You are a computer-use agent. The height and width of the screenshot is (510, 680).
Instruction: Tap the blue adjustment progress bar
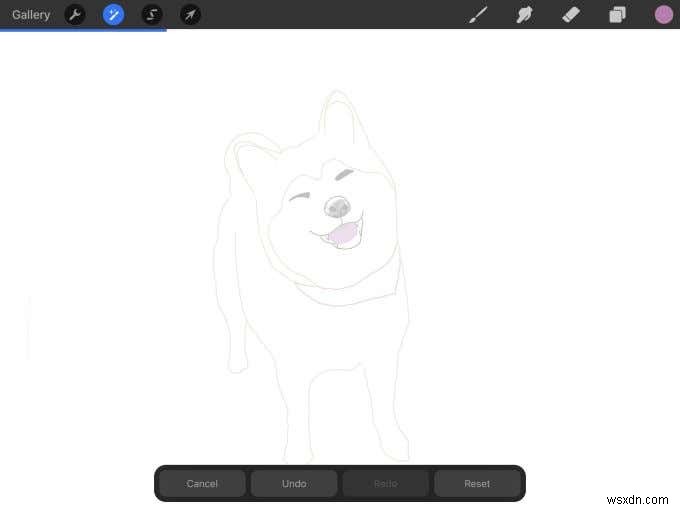click(83, 30)
